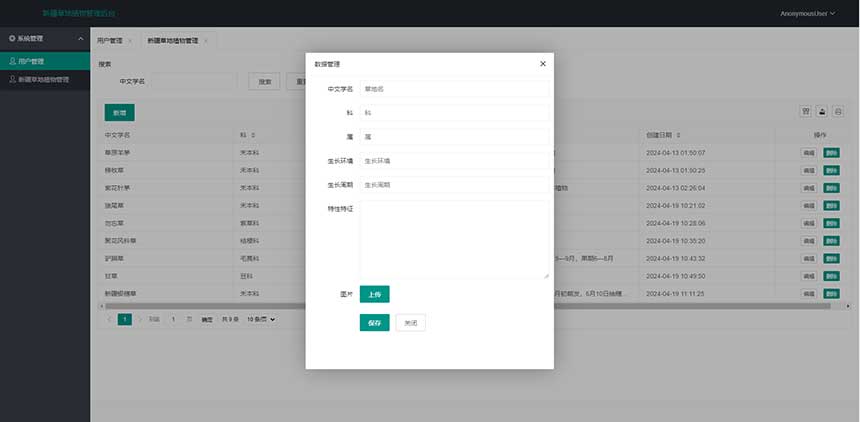Close the 新疆草地植物管理 tab via its x icon
Screen dimensions: 860x422
[x=206, y=41]
